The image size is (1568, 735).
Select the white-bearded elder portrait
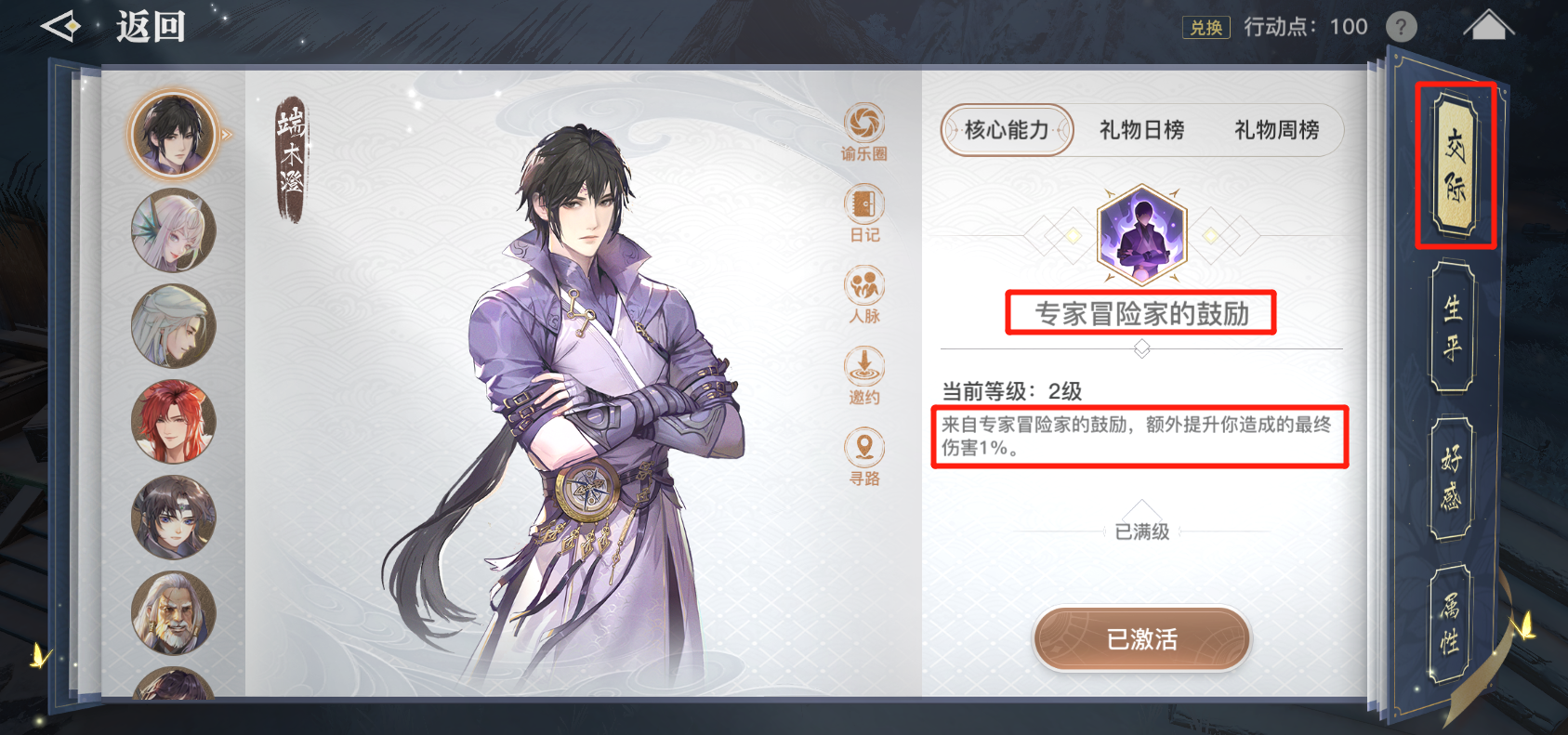coord(174,613)
